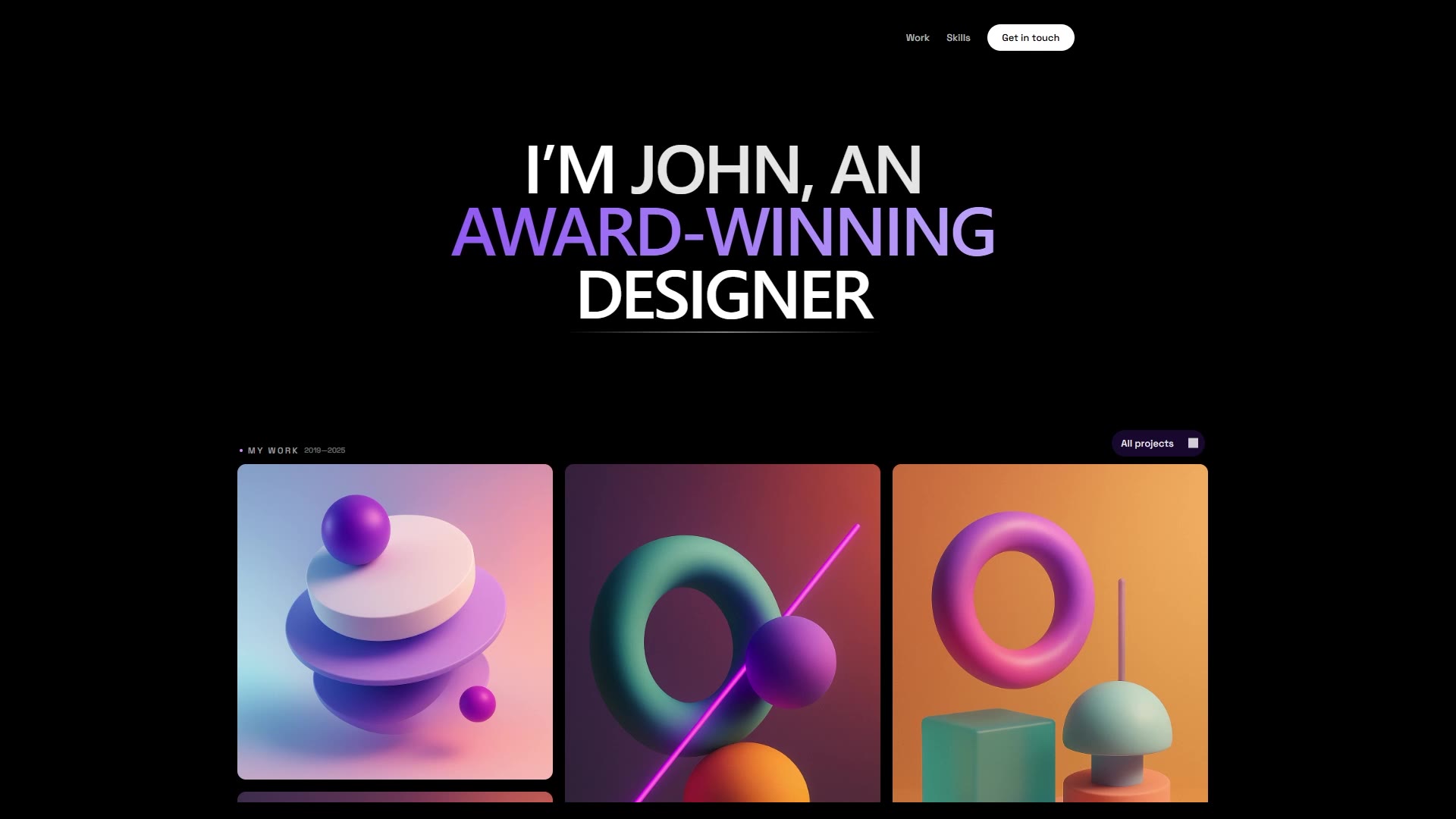Click the green cube in orange artwork
Viewport: 1456px width, 819px height.
(x=987, y=755)
